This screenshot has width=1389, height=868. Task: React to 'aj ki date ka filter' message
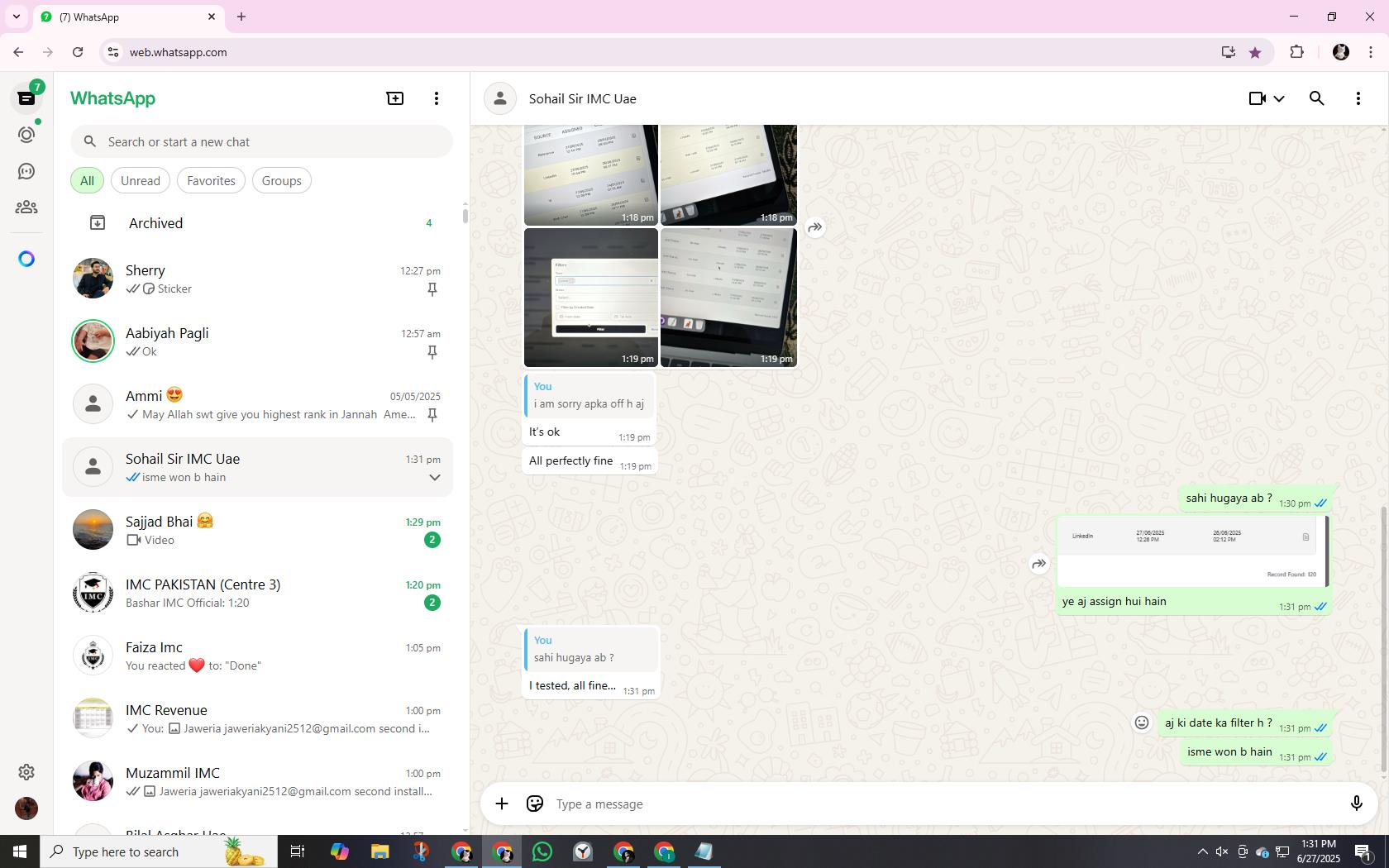[1142, 723]
